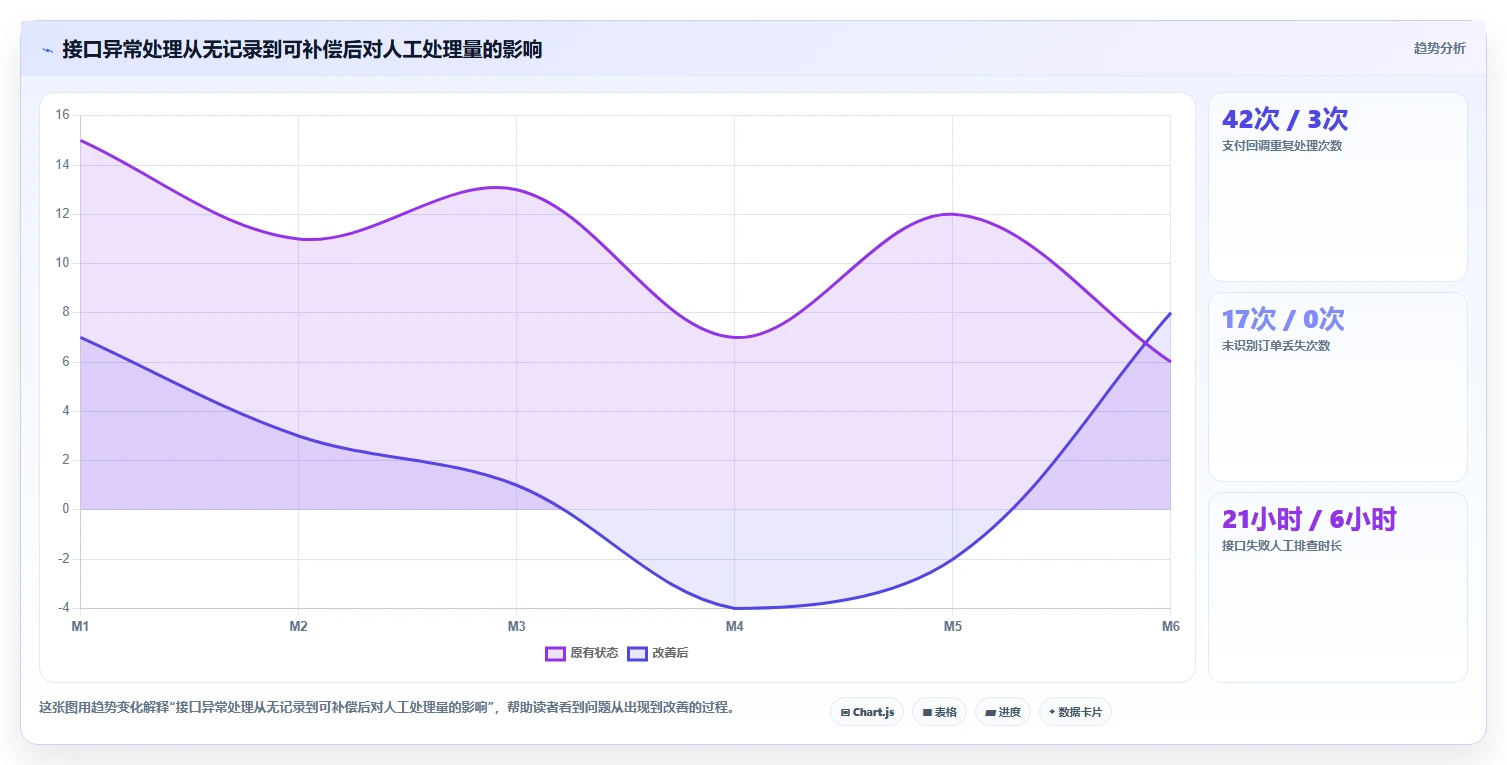Screen dimensions: 1507x765
Task: Click the M3 x-axis label
Action: click(516, 627)
